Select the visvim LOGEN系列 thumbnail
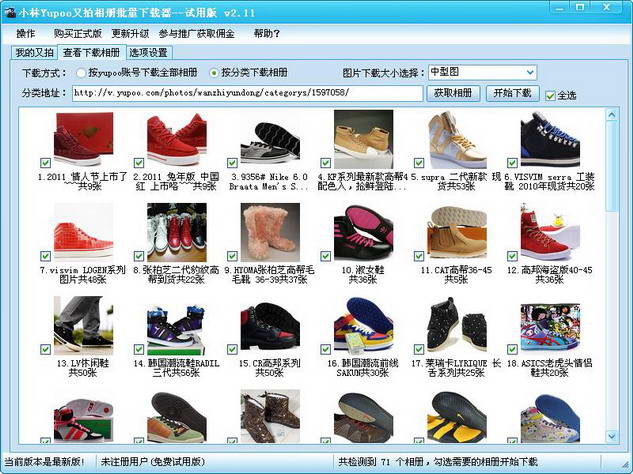Image resolution: width=633 pixels, height=474 pixels. (84, 231)
